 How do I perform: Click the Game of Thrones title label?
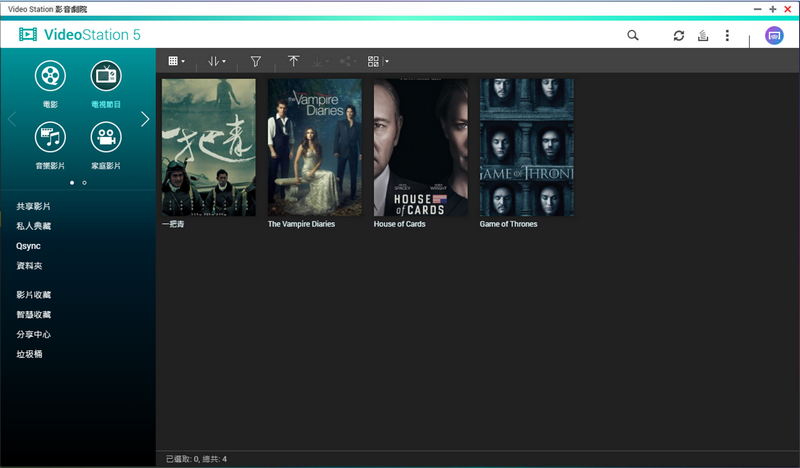508,224
